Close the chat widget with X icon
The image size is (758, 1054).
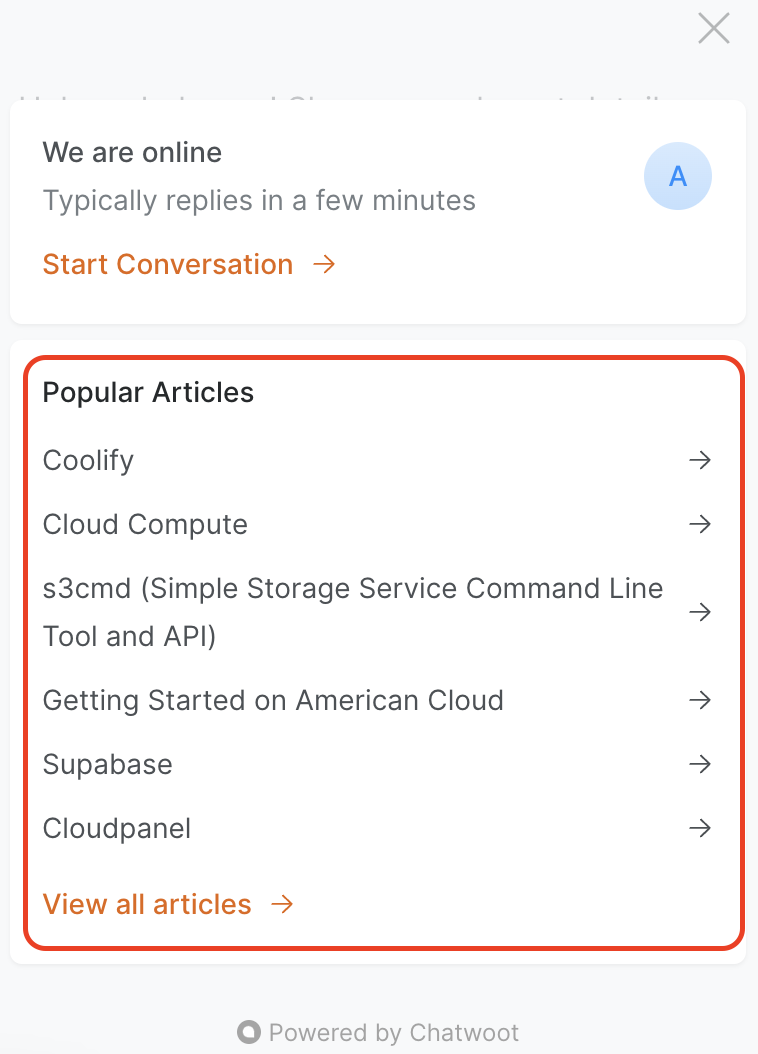[713, 28]
